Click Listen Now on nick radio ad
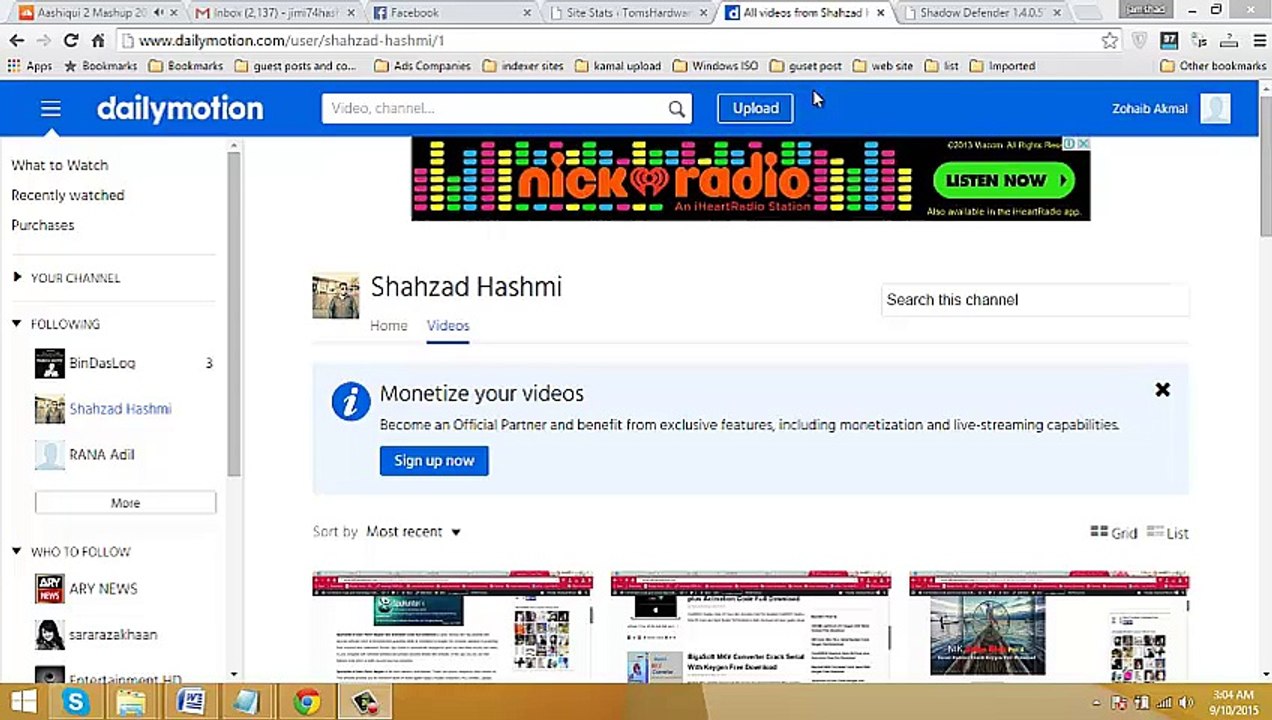The height and width of the screenshot is (720, 1272). click(1003, 181)
